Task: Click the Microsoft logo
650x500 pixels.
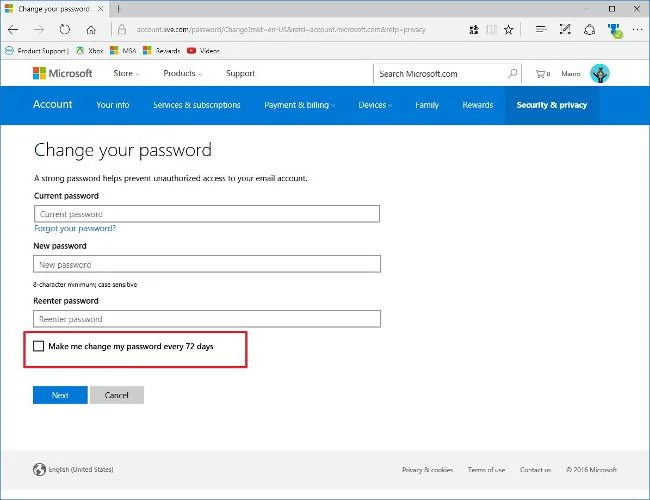Action: click(x=63, y=73)
